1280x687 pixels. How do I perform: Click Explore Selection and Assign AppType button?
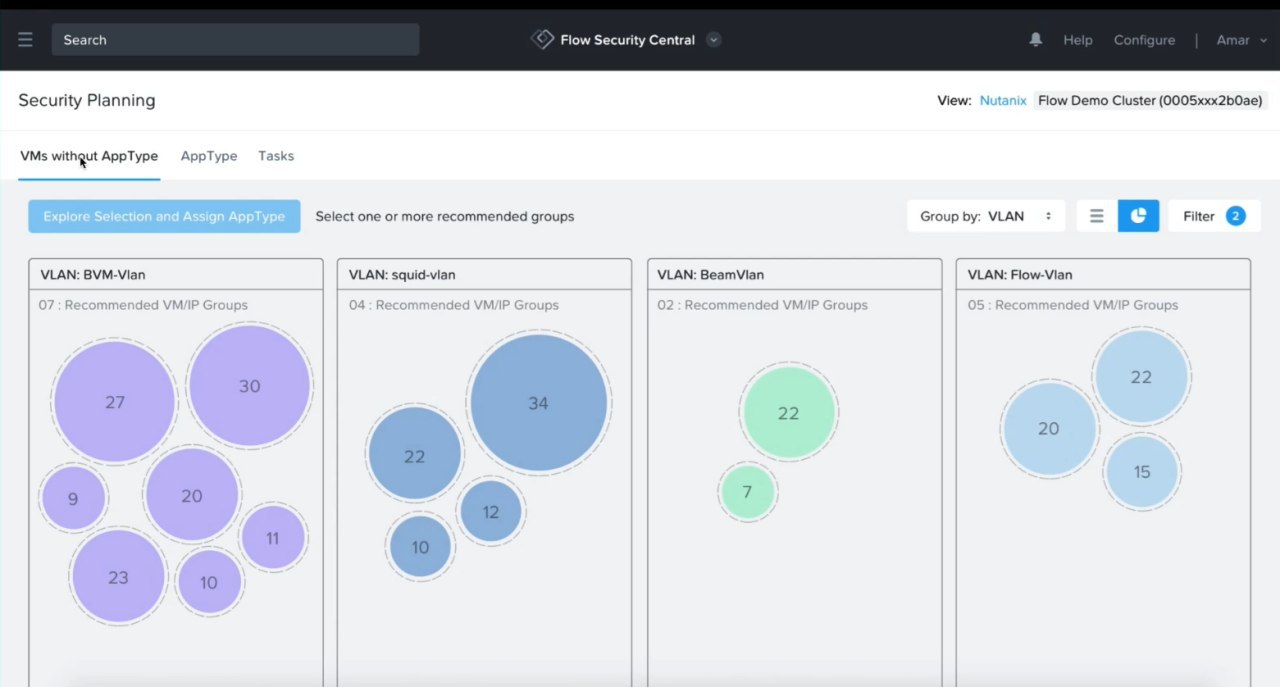tap(164, 216)
